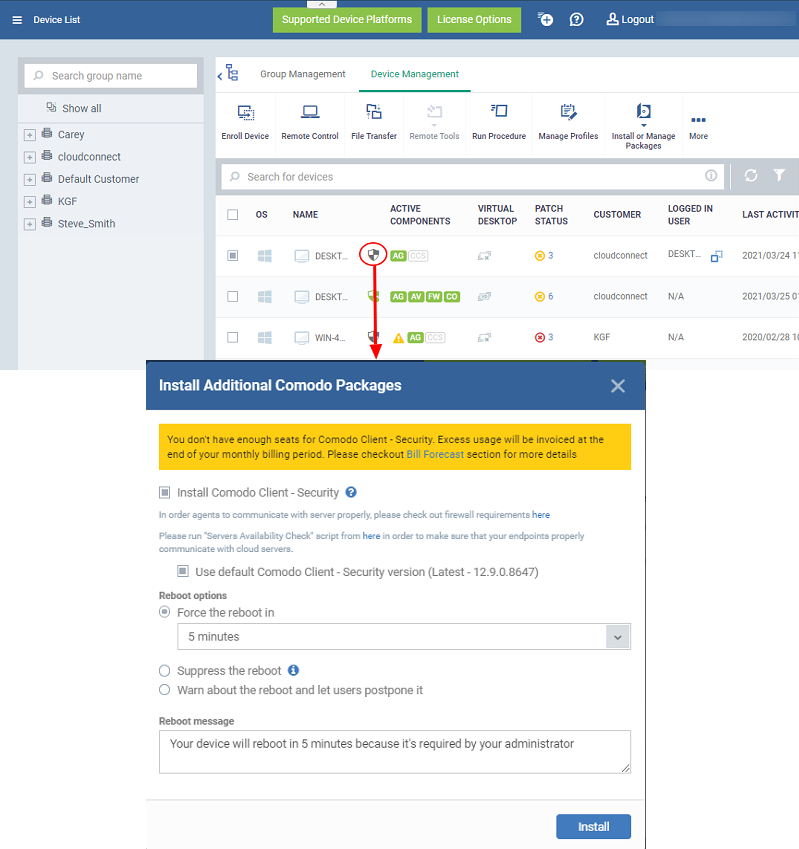Image resolution: width=799 pixels, height=849 pixels.
Task: Collapse the group tree panel icon
Action: pos(228,73)
